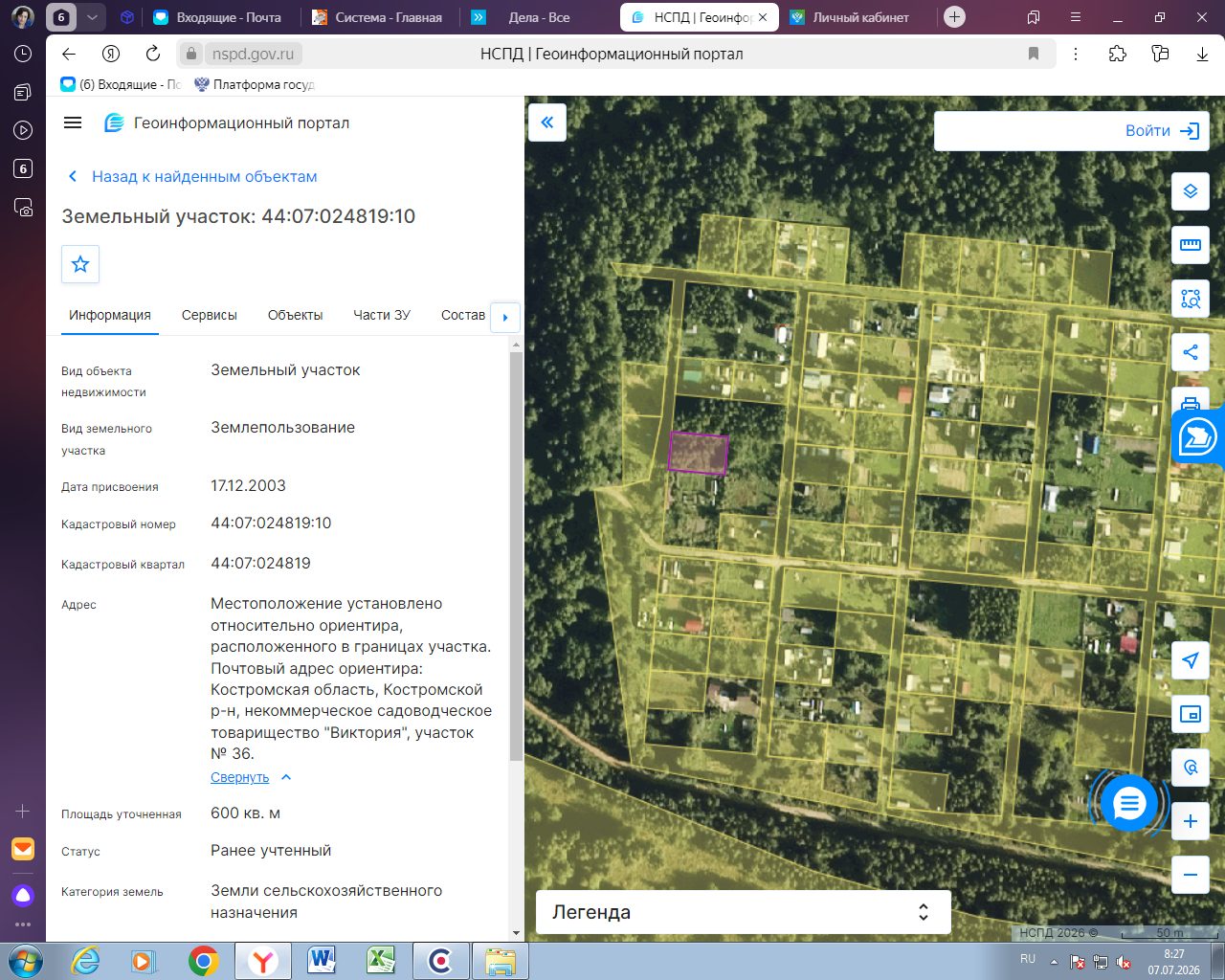Switch to the Система - Главная browser tab

379,17
